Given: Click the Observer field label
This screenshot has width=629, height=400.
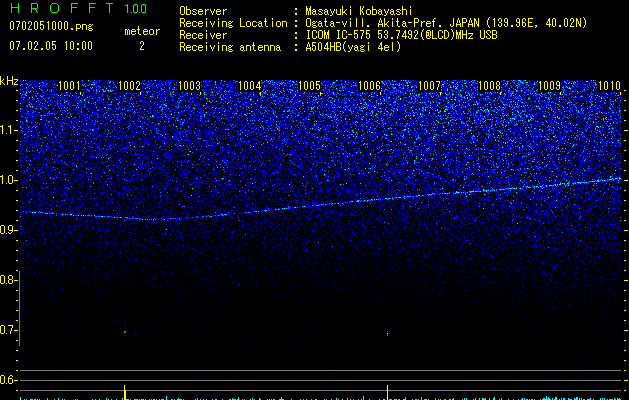Looking at the screenshot, I should [203, 11].
